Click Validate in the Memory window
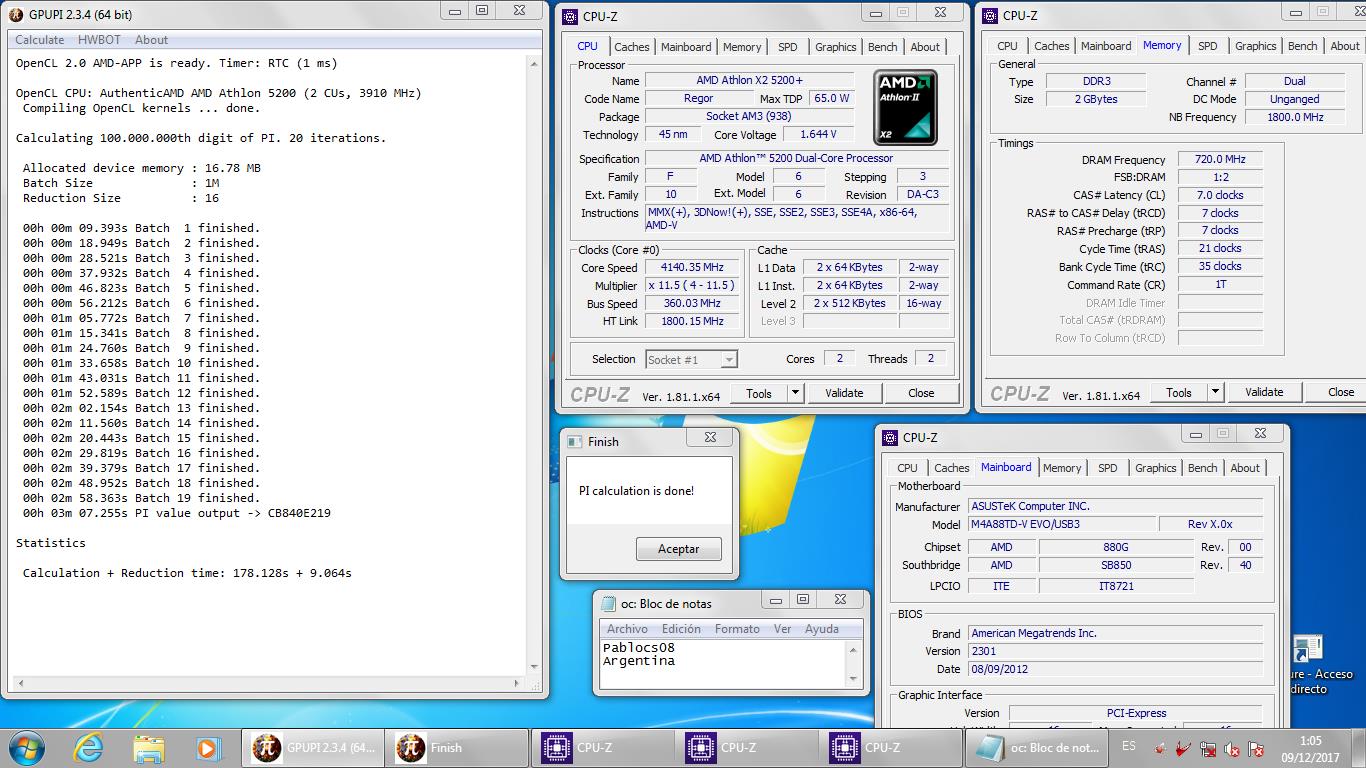The image size is (1366, 768). 1264,392
